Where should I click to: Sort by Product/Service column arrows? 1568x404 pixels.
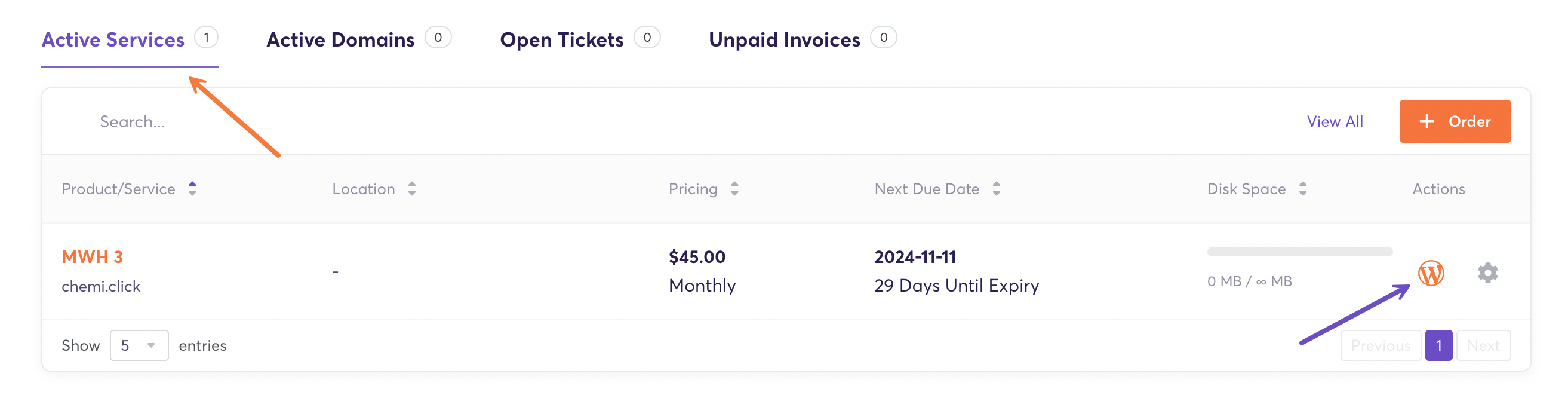click(x=192, y=189)
